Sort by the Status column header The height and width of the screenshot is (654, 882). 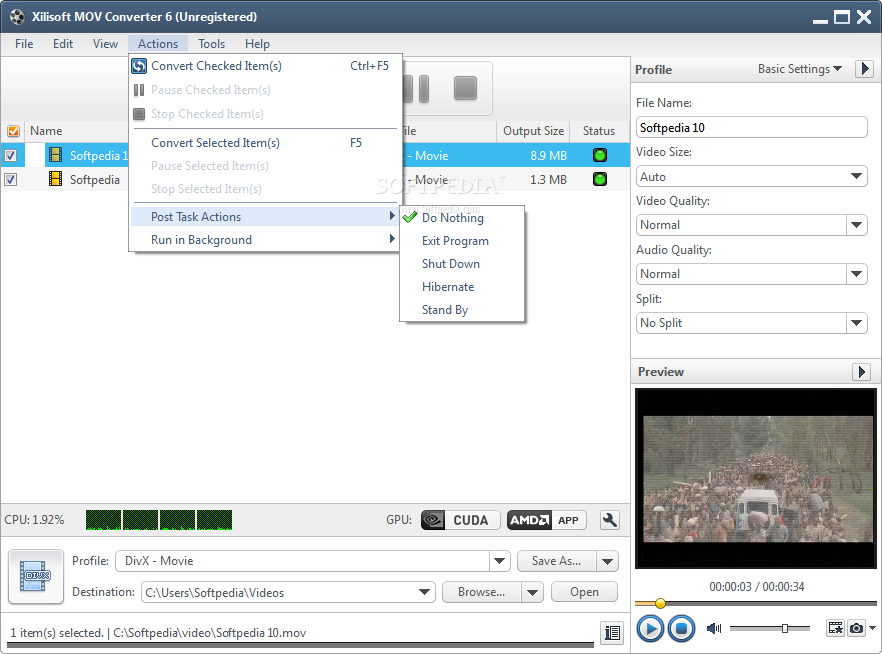599,131
